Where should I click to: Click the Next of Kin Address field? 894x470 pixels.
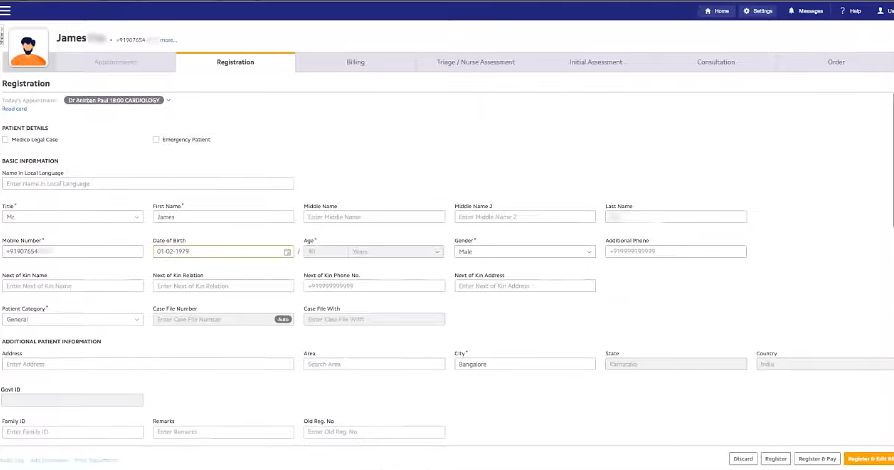tap(525, 286)
